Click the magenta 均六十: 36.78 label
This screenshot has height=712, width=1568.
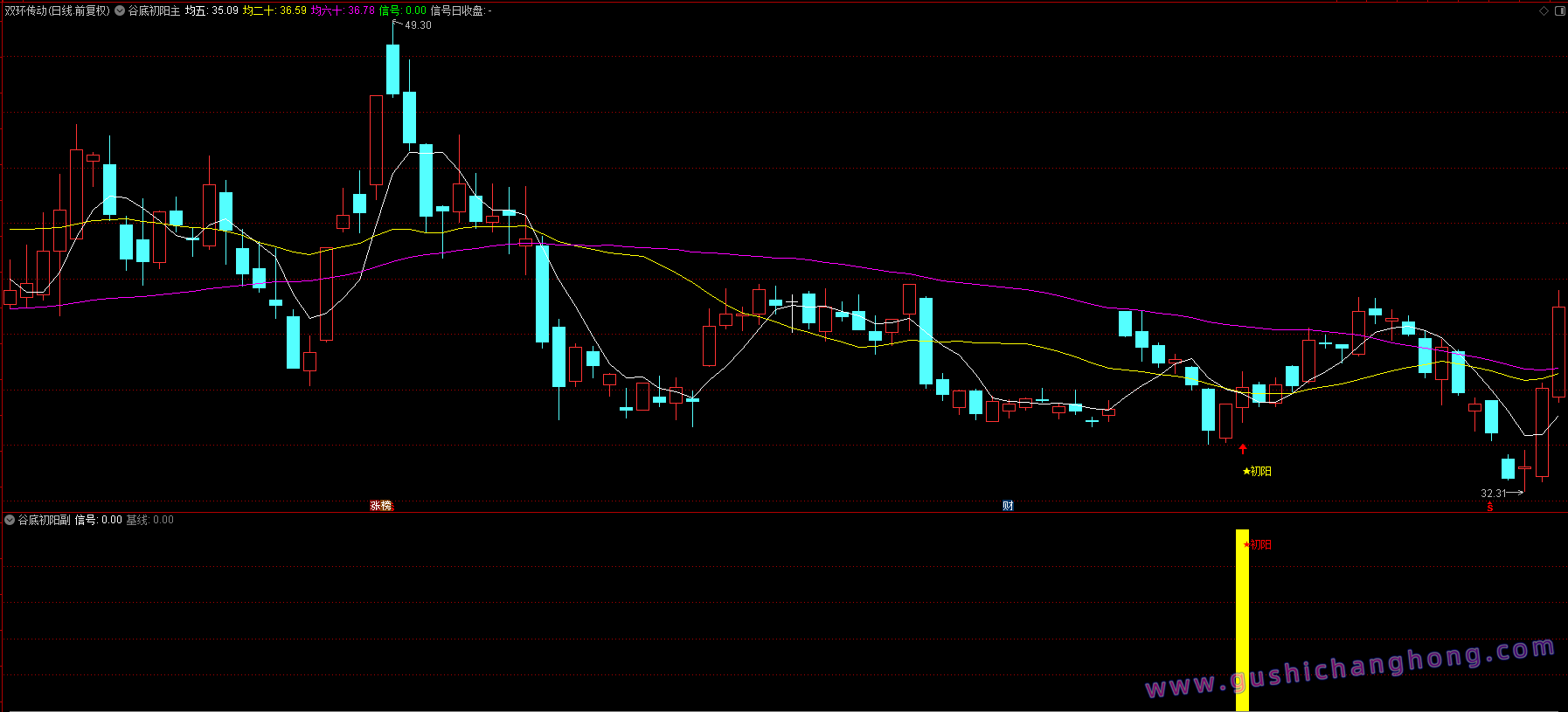coord(343,11)
